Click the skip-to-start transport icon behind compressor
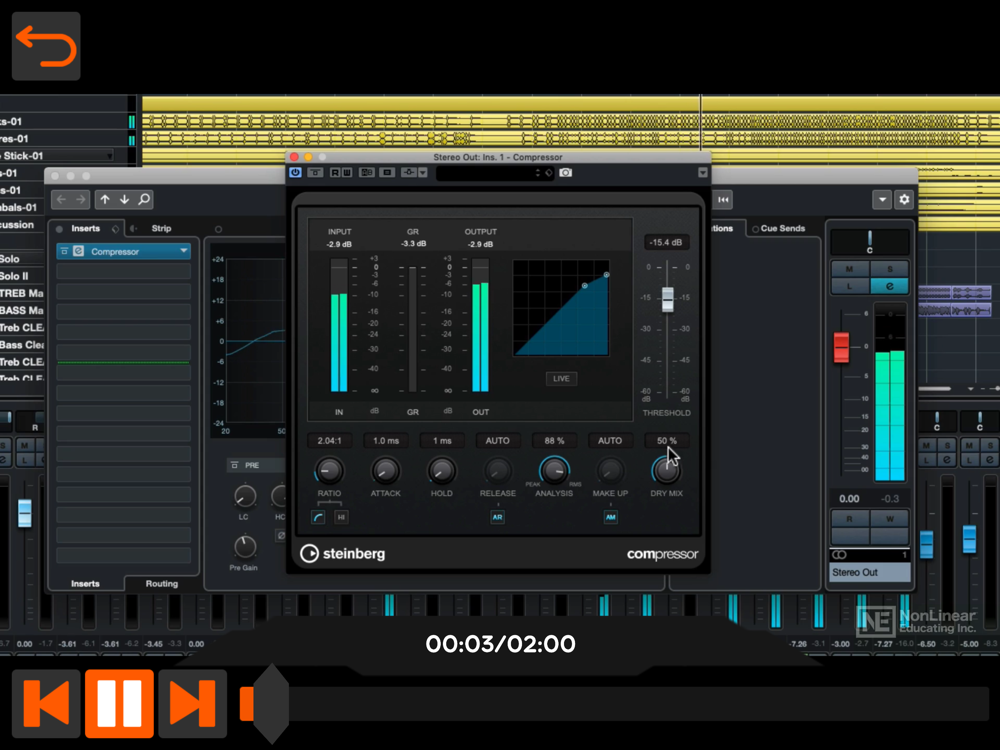The width and height of the screenshot is (1000, 750). [723, 200]
